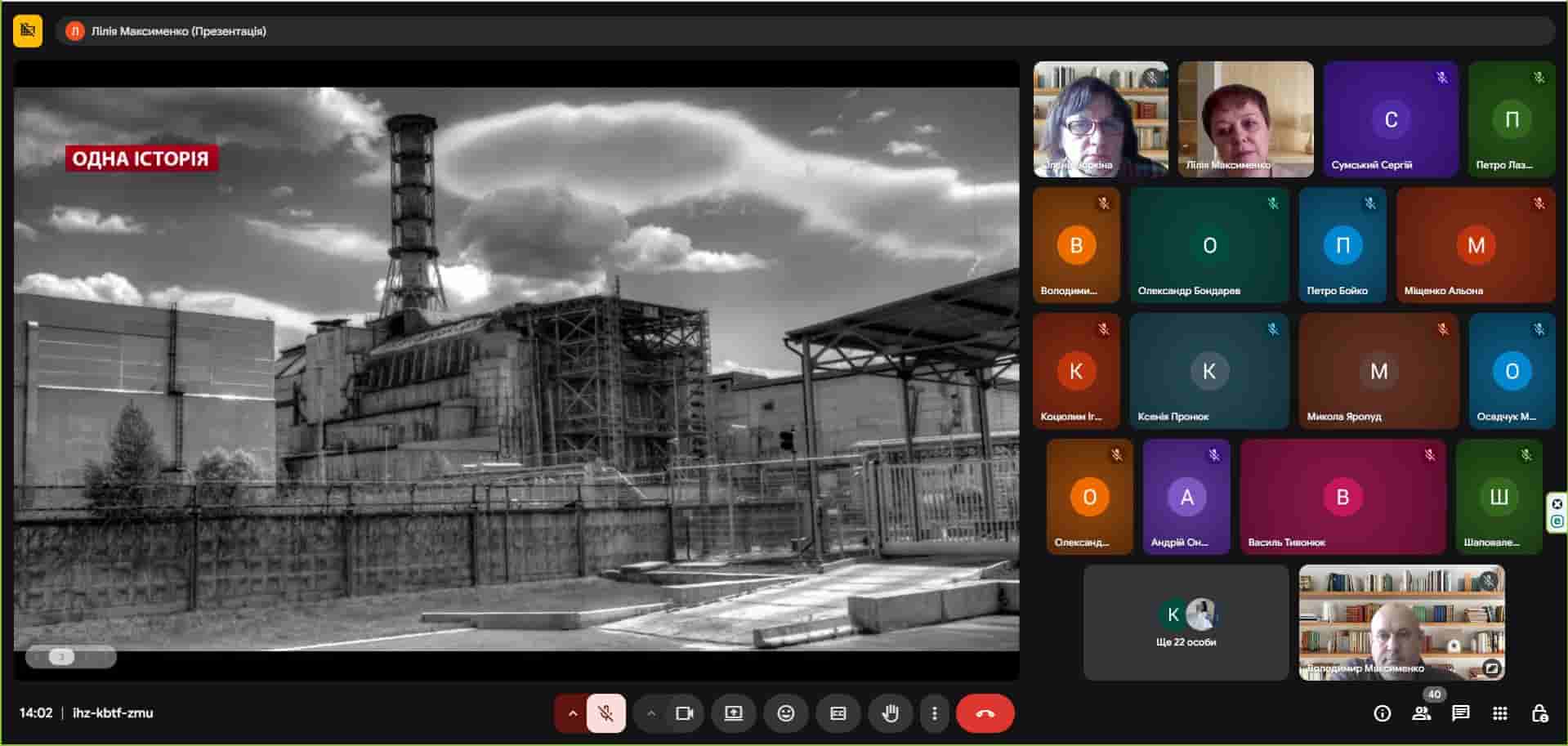
Task: Open meeting details info icon
Action: pyautogui.click(x=1382, y=713)
